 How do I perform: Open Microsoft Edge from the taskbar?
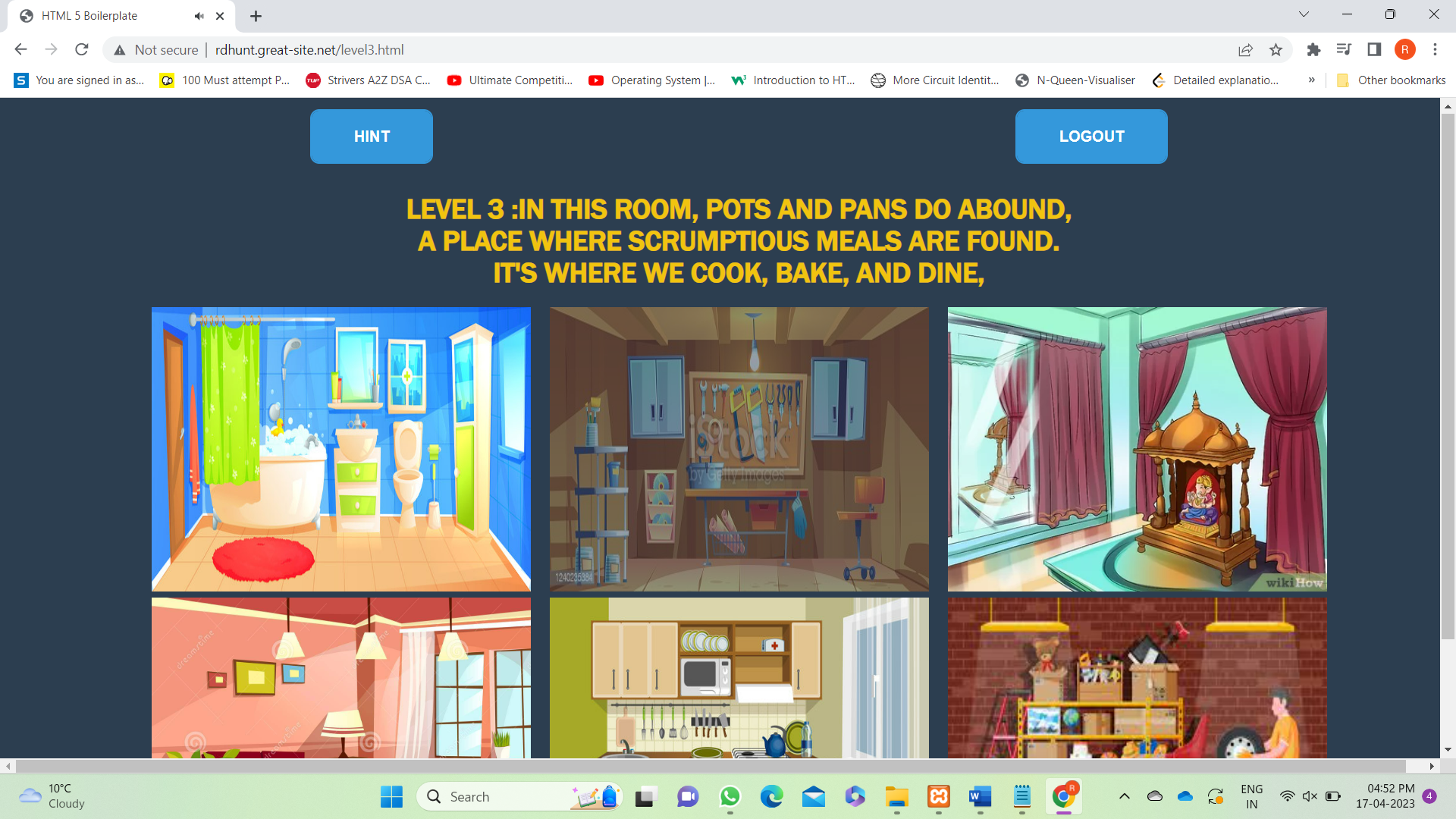(x=771, y=797)
